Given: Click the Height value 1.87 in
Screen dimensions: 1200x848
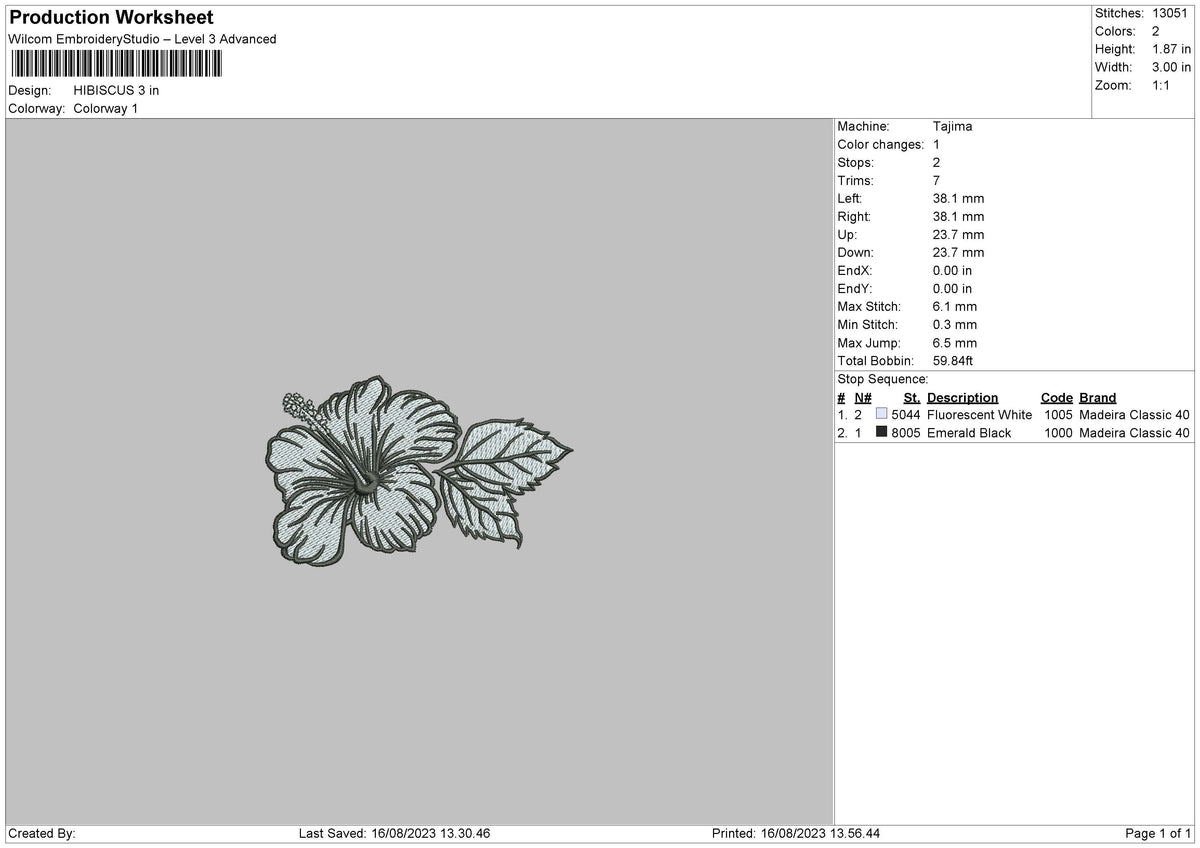Looking at the screenshot, I should pyautogui.click(x=1171, y=49).
